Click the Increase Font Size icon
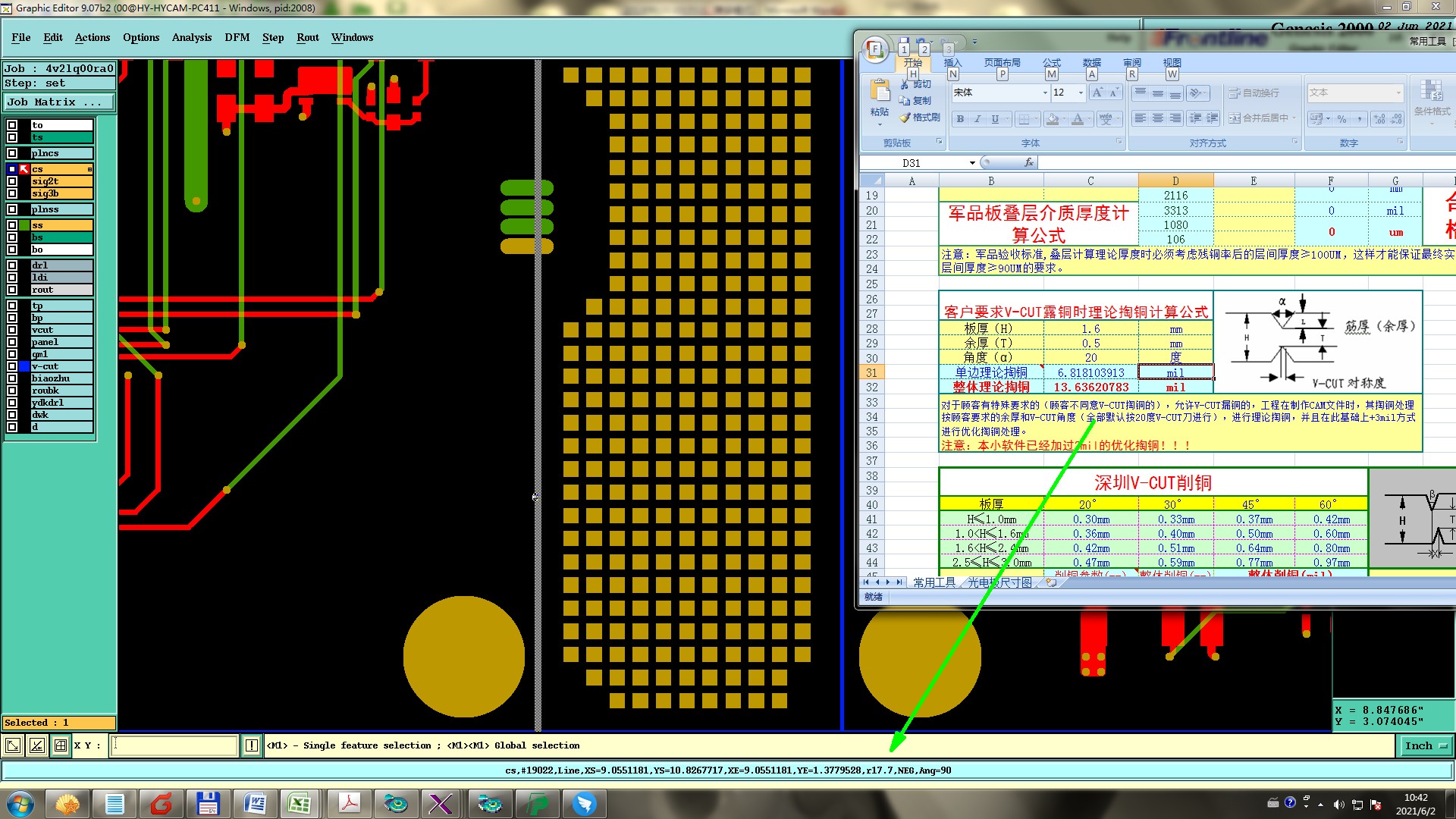Screen dimensions: 1456x819 click(1097, 93)
